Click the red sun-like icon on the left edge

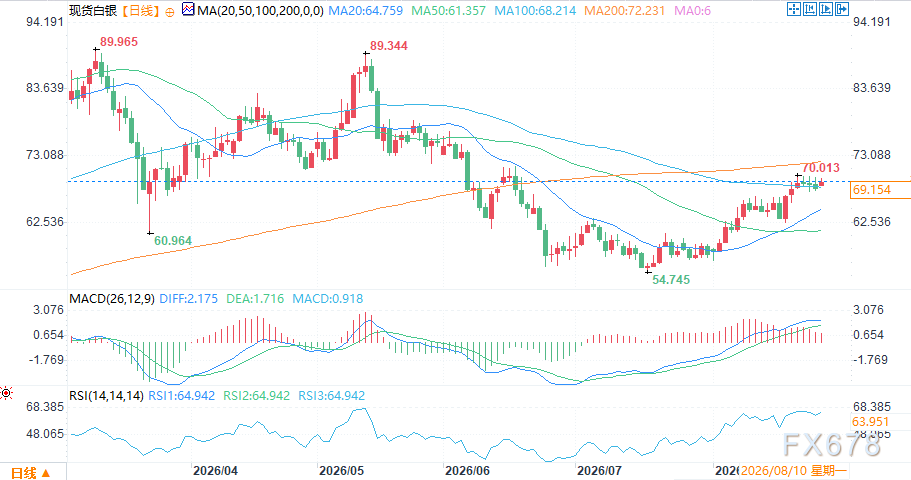click(x=6, y=393)
